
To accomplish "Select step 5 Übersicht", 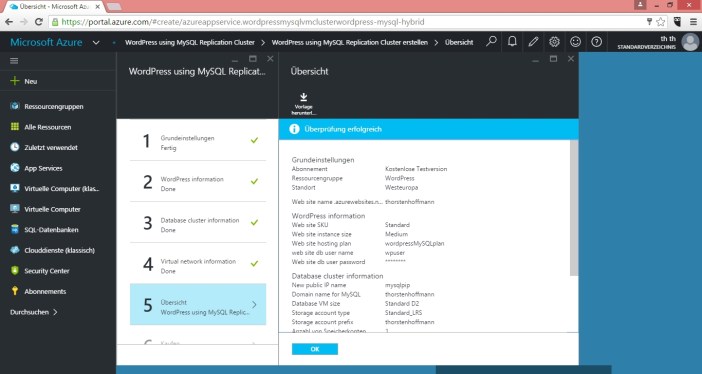I will 198,304.
